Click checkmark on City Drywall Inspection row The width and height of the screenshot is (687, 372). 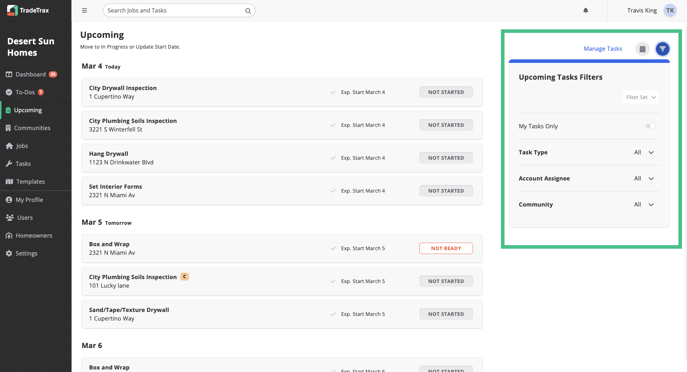333,92
